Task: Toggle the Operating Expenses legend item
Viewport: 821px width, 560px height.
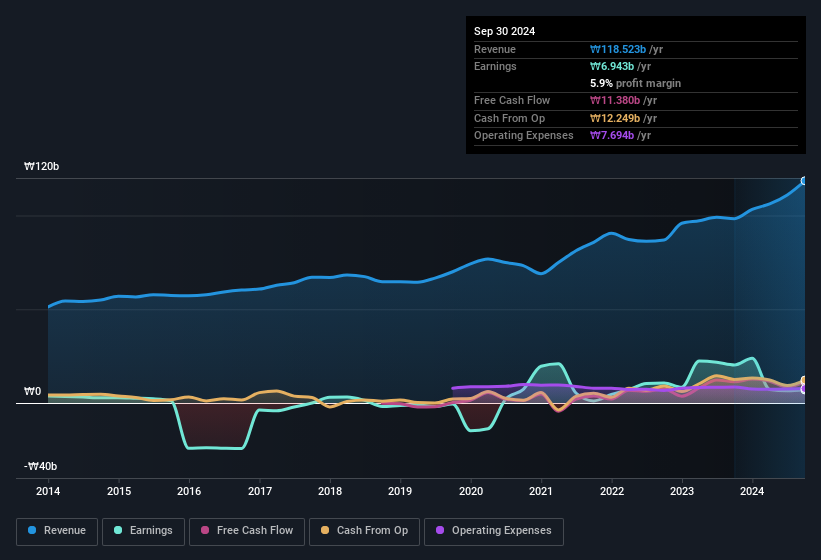Action: [494, 531]
